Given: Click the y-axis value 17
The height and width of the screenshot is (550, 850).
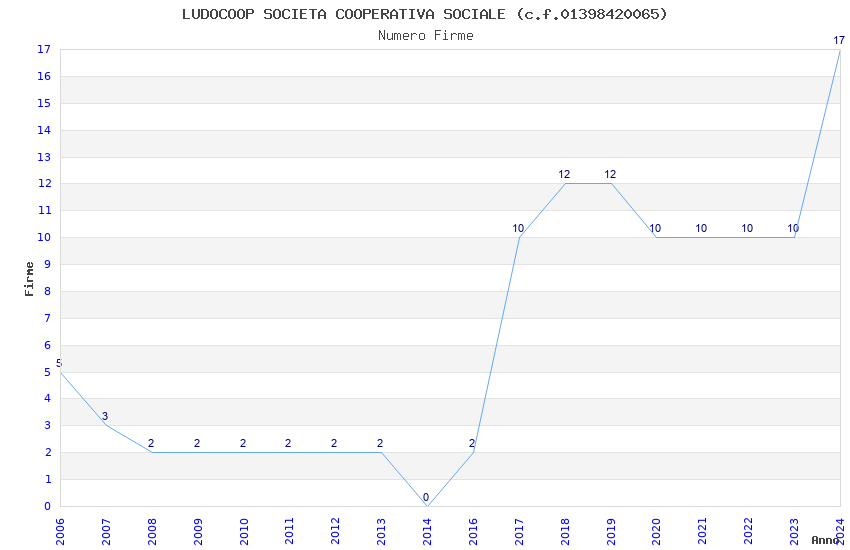Looking at the screenshot, I should (44, 49).
